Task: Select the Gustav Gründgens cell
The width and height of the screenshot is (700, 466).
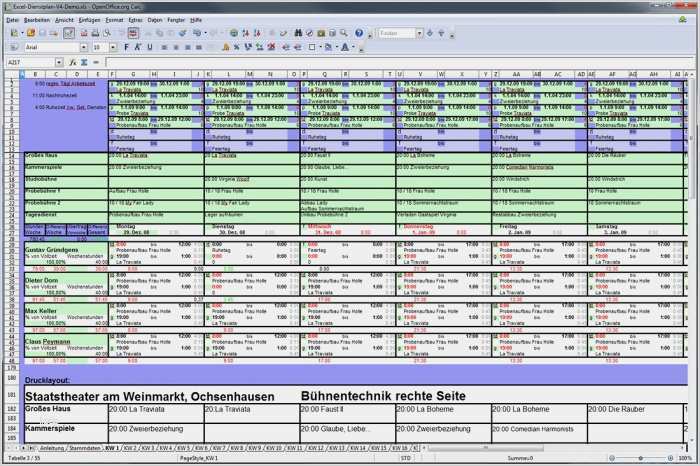Action: click(66, 250)
